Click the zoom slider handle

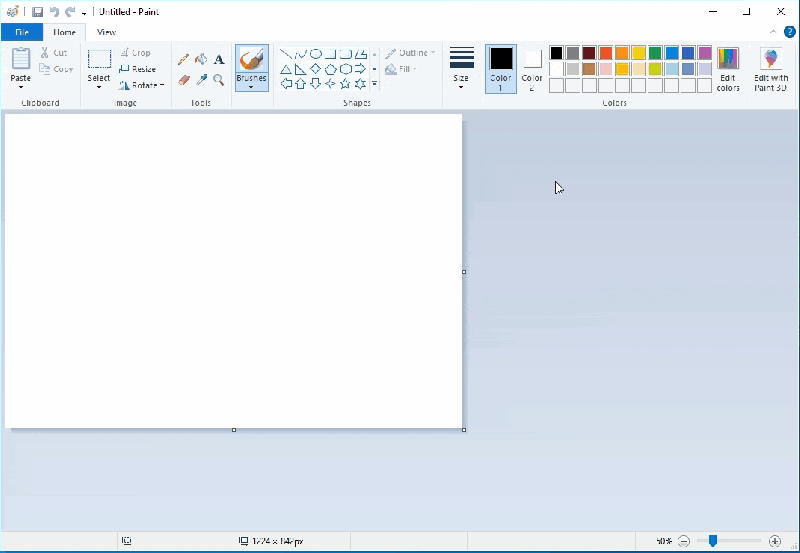click(x=713, y=541)
